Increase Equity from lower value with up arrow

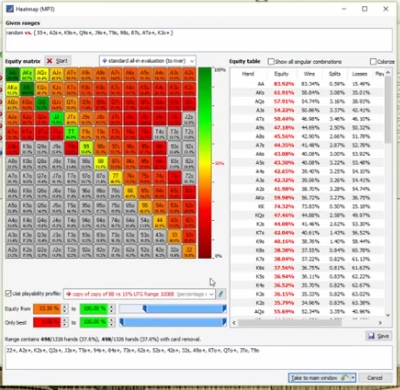(x=65, y=307)
